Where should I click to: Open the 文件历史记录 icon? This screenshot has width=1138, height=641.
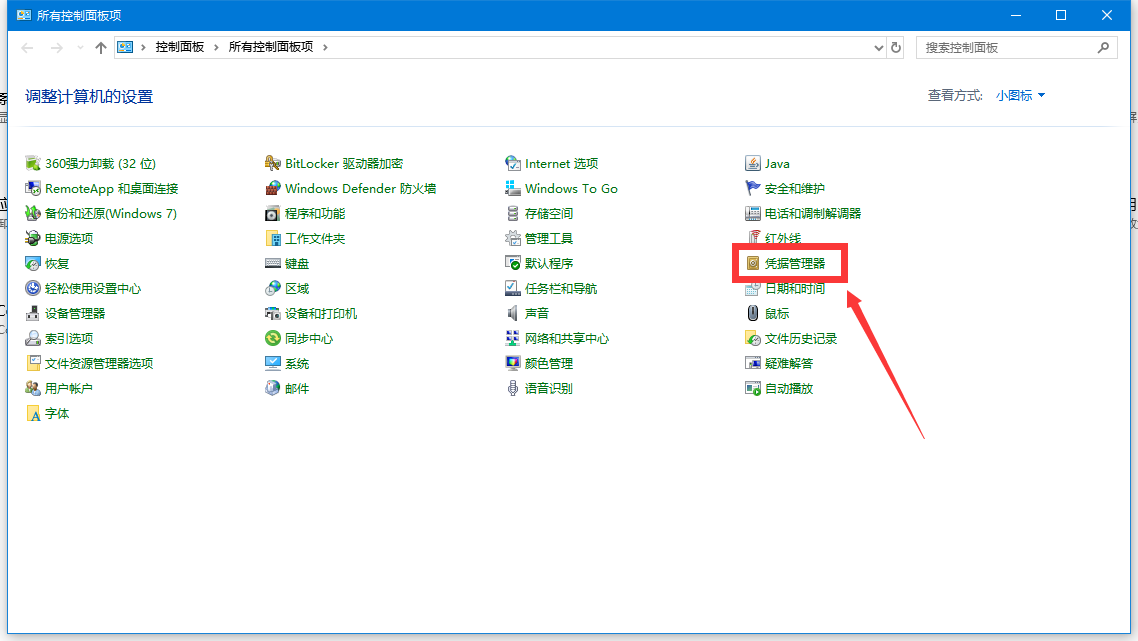click(753, 338)
